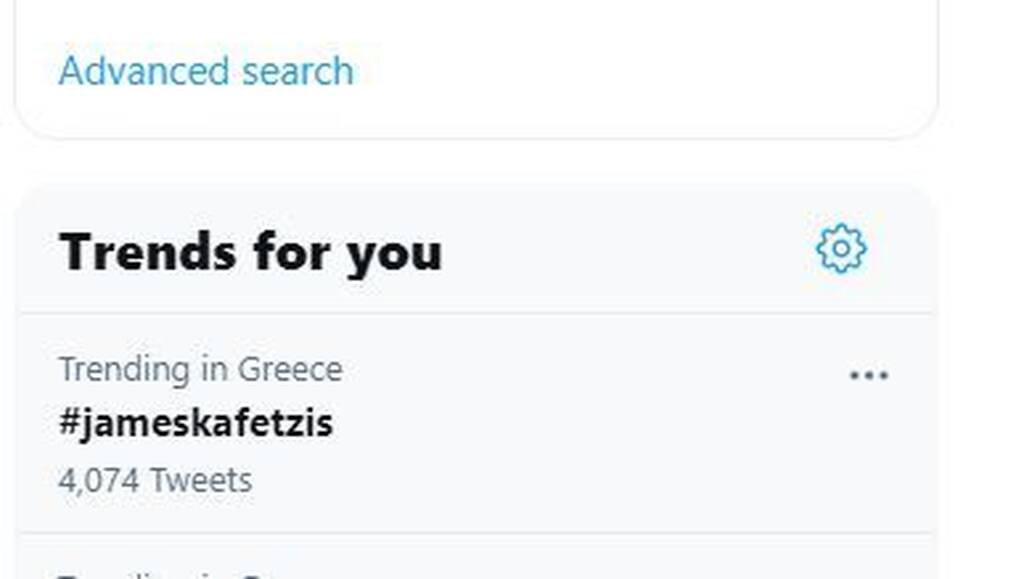Click the Advanced search link
1024x579 pixels.
pyautogui.click(x=206, y=70)
